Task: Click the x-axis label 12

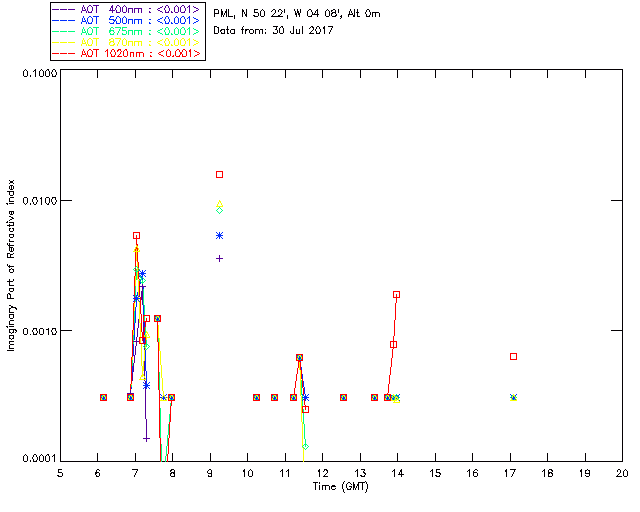Action: (322, 473)
